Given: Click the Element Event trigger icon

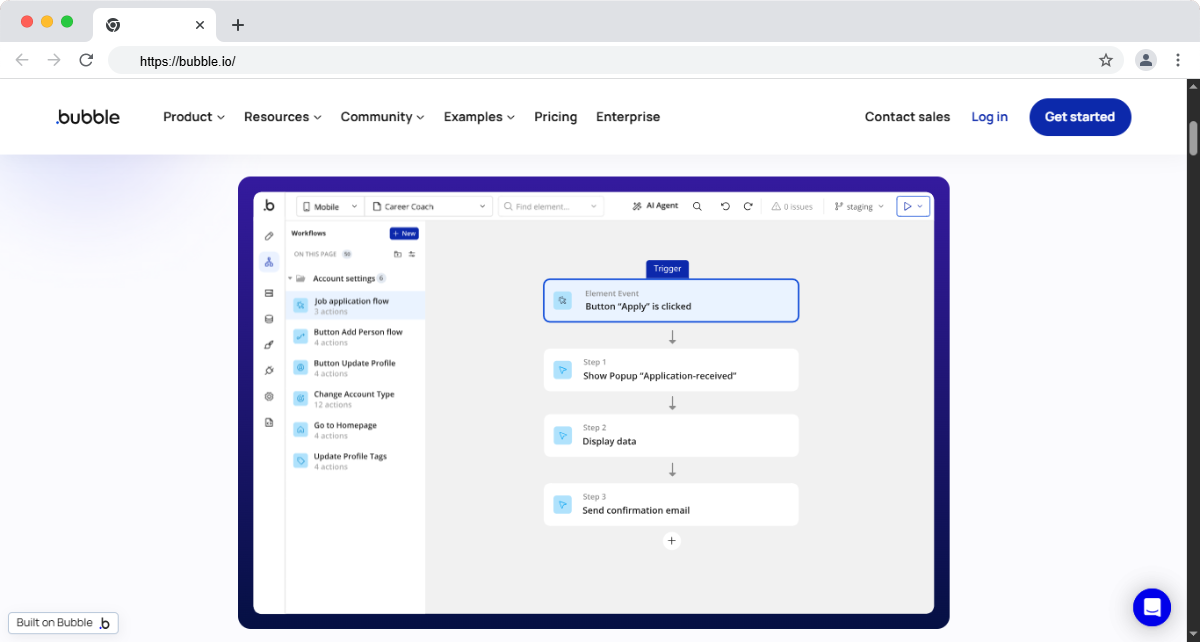Looking at the screenshot, I should coord(563,300).
